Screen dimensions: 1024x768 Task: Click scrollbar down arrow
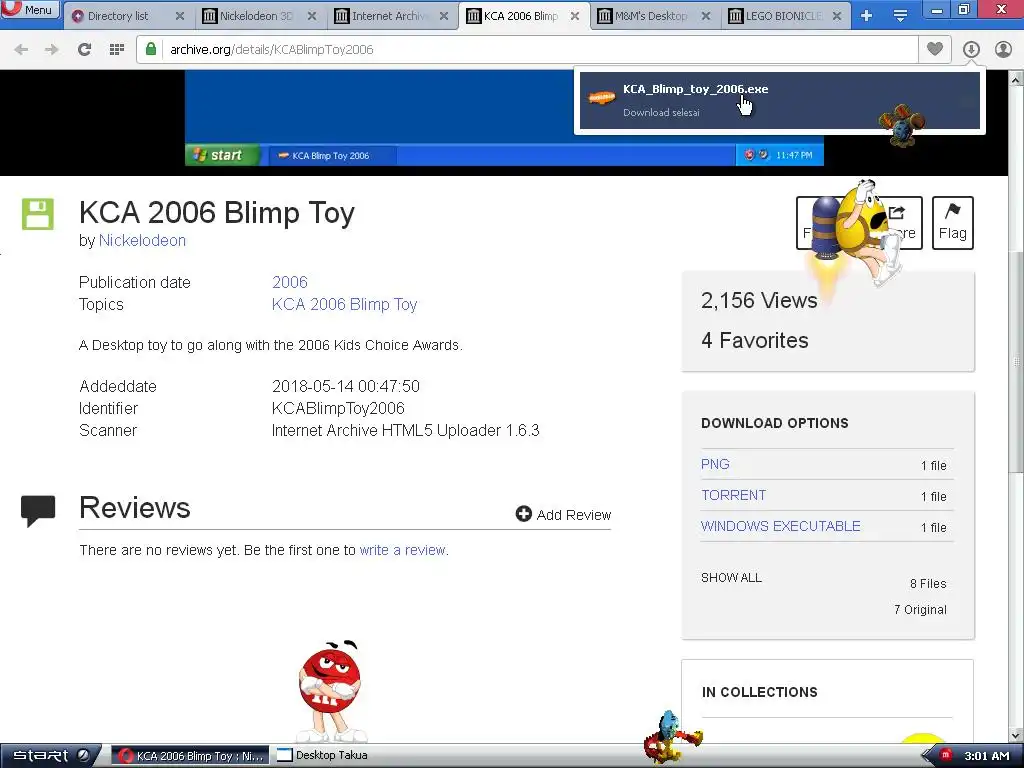click(1016, 736)
